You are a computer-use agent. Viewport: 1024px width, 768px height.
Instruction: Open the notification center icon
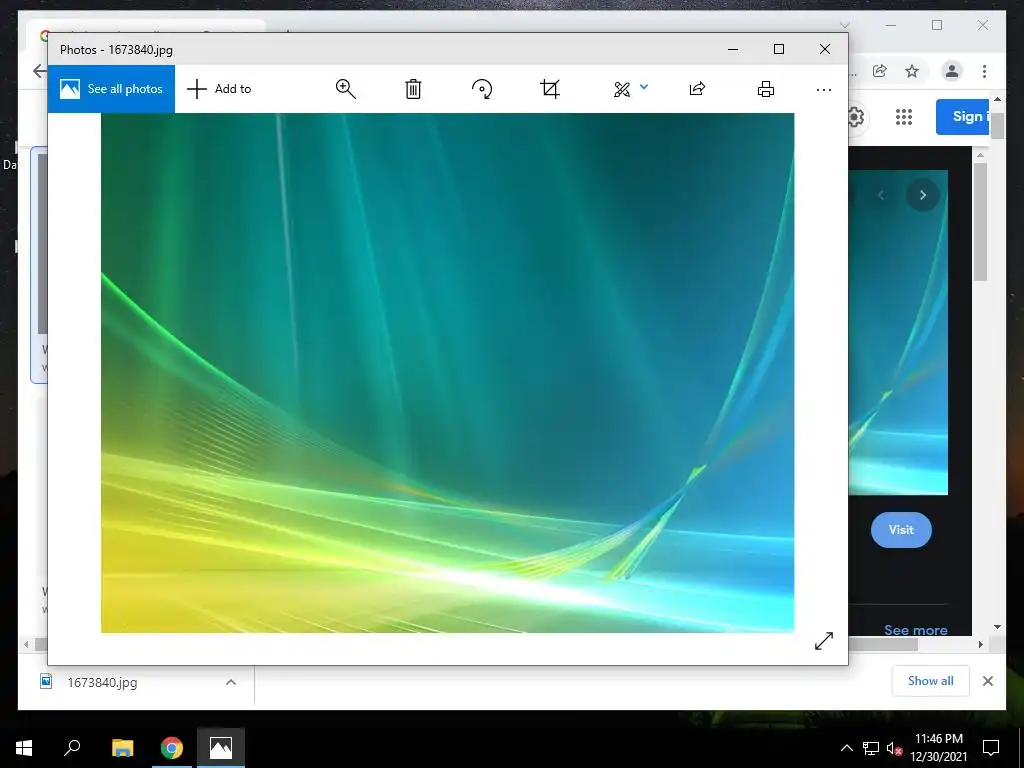pos(991,748)
